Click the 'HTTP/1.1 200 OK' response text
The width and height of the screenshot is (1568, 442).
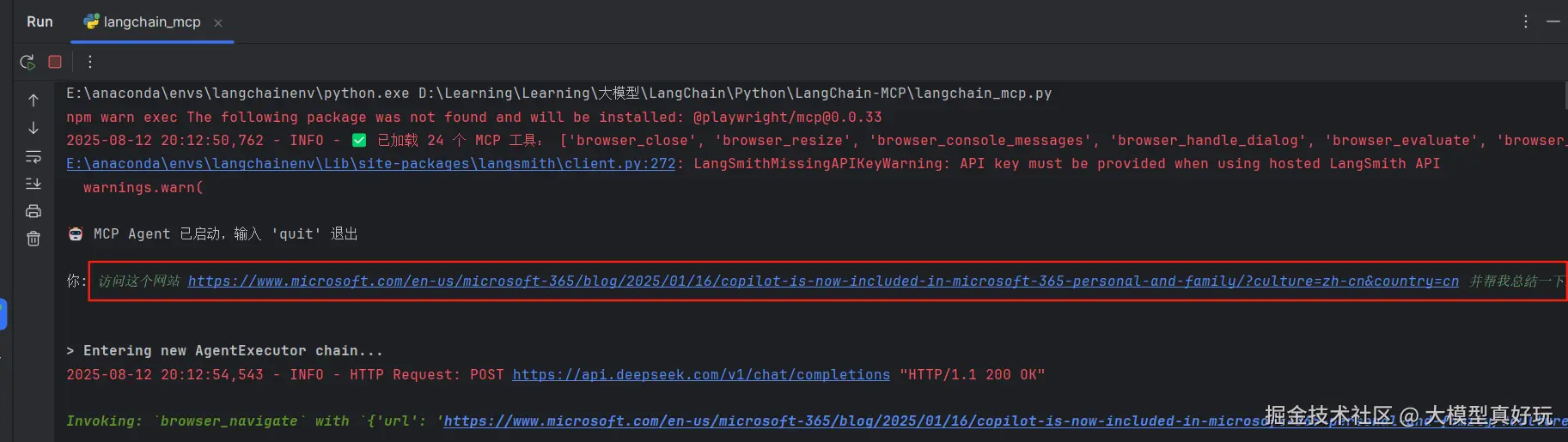point(973,374)
